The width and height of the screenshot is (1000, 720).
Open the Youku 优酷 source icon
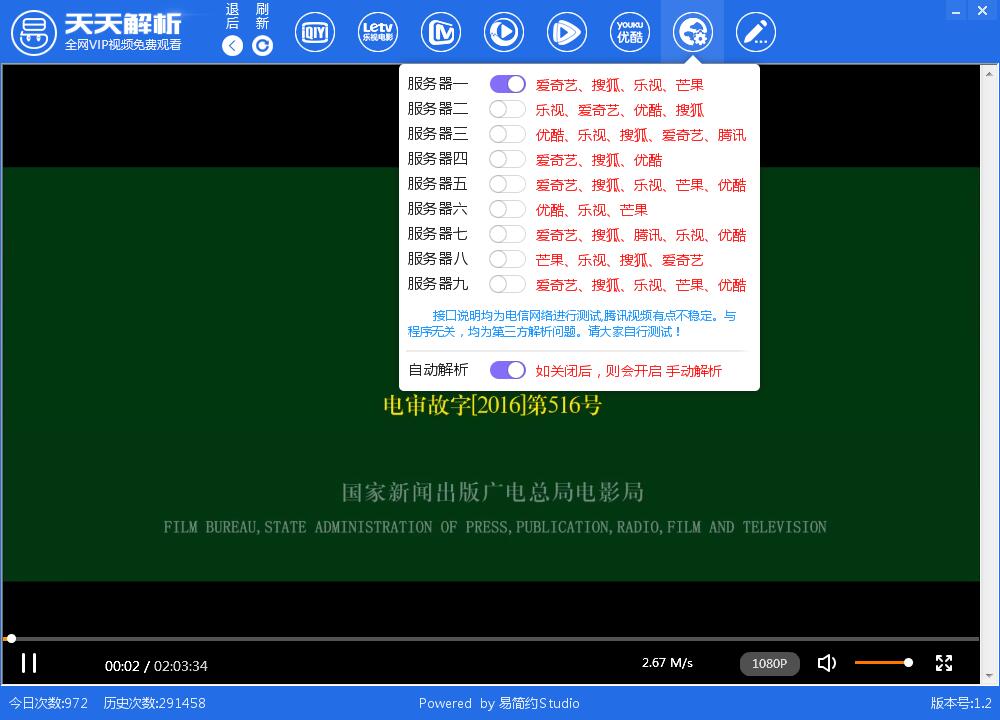[x=630, y=32]
